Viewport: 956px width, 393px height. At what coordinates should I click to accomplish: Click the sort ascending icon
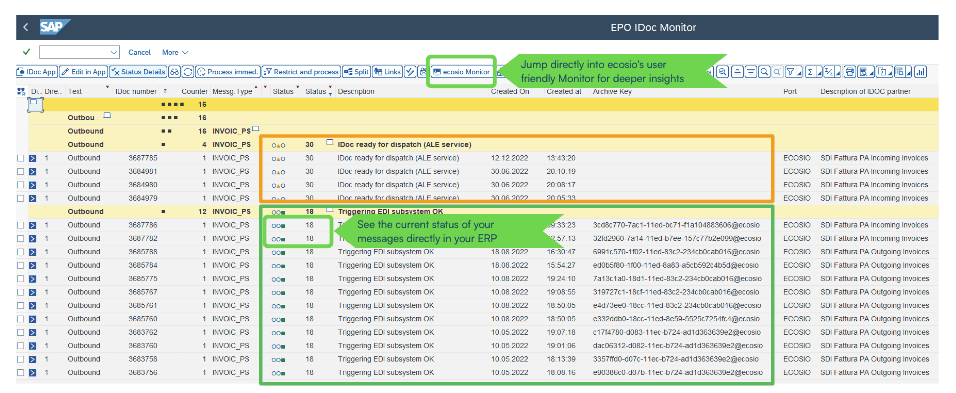tap(737, 72)
